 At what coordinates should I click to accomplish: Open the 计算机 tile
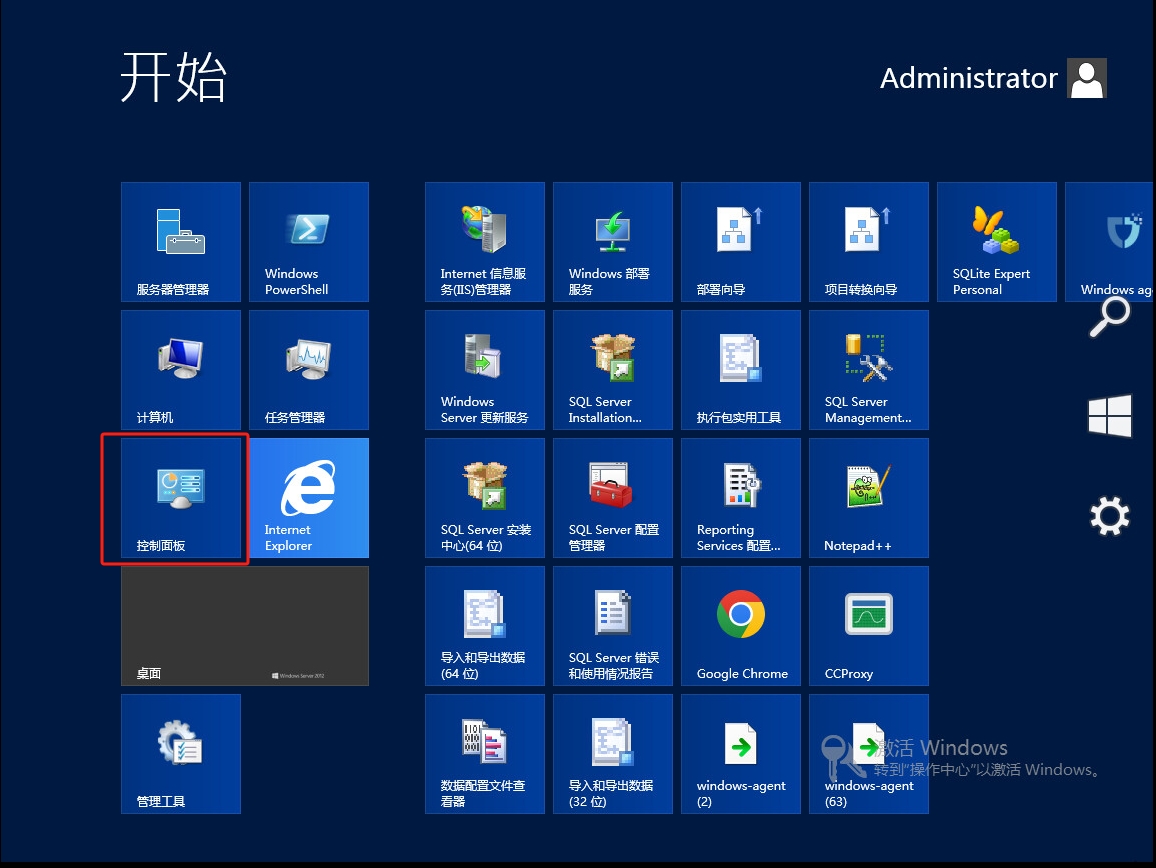coord(181,369)
